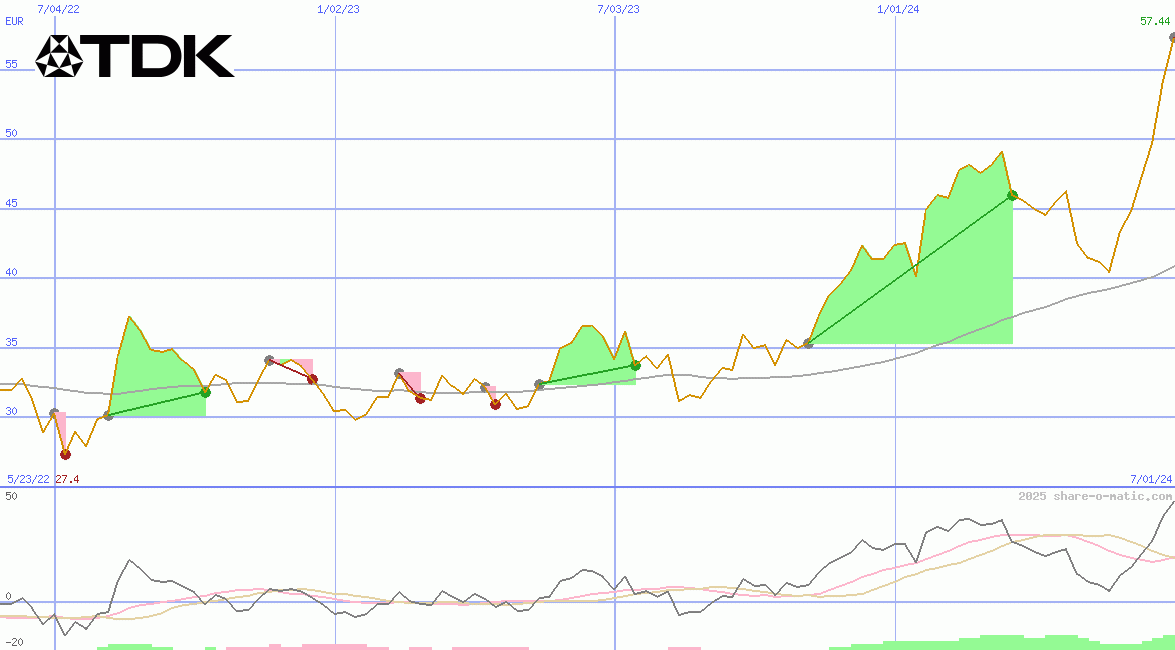Click the 30 price axis label
The image size is (1175, 650).
11,412
